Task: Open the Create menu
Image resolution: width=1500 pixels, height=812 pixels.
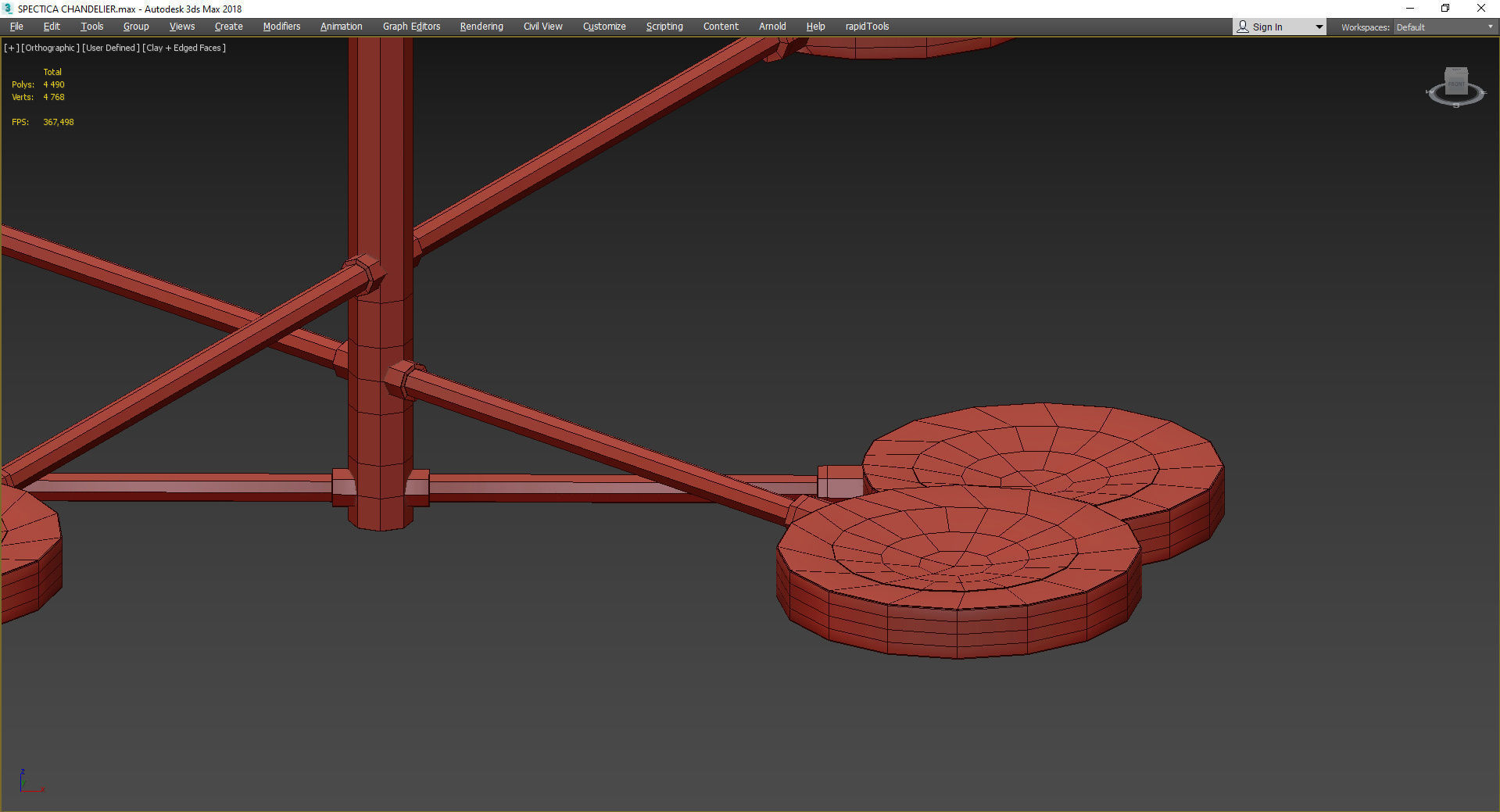Action: click(229, 27)
